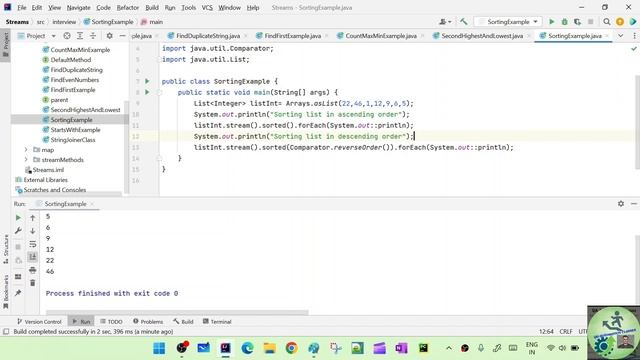Image resolution: width=640 pixels, height=360 pixels.
Task: Click the Project vertical side tab
Action: coord(6,44)
